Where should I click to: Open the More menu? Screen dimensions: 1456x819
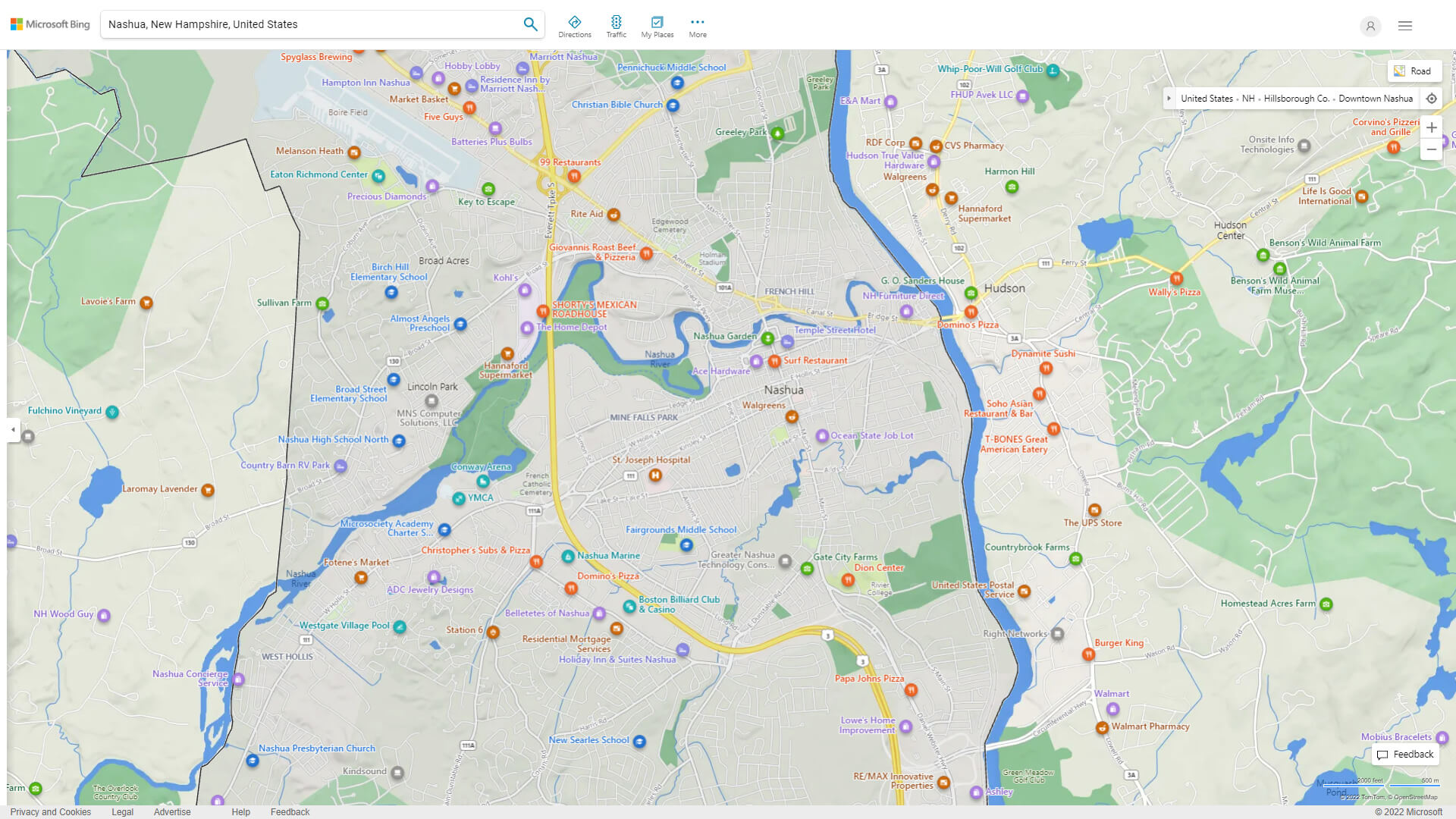tap(697, 27)
